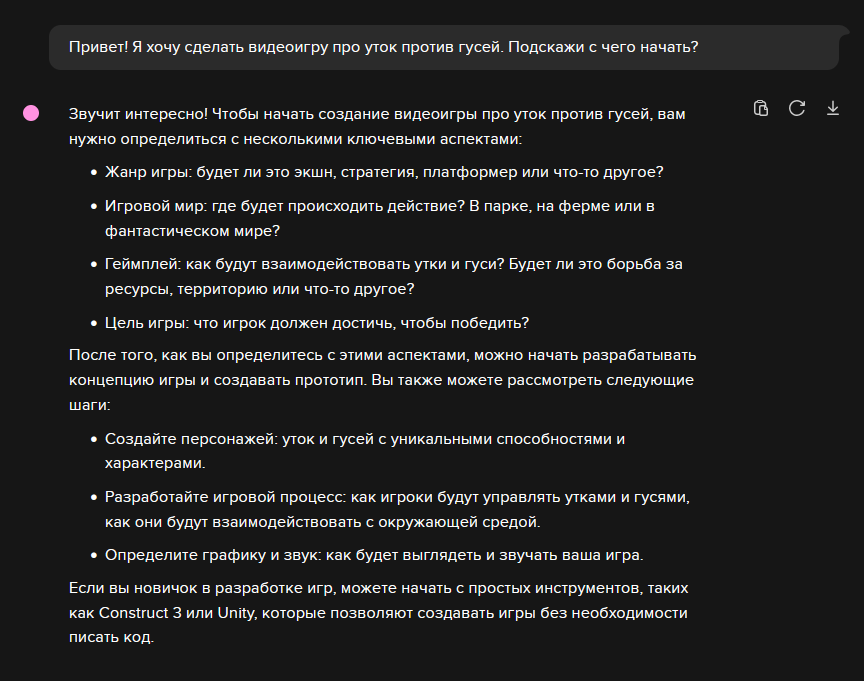
Task: Regenerate the assistant's answer
Action: click(x=797, y=108)
